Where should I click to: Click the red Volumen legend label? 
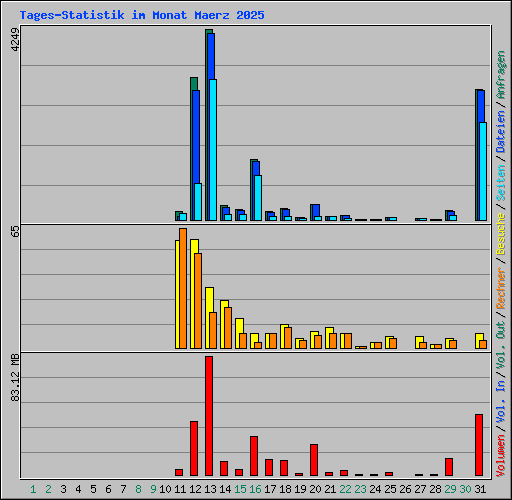[x=500, y=455]
